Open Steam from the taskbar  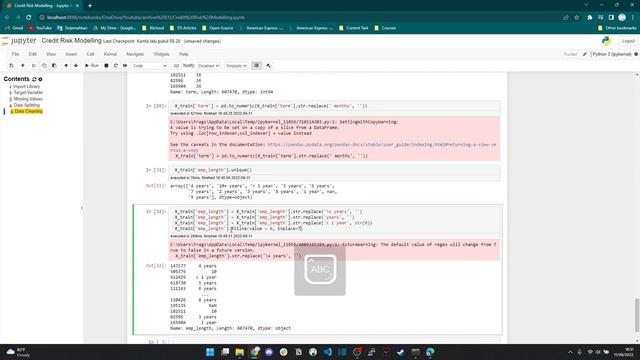(401, 352)
